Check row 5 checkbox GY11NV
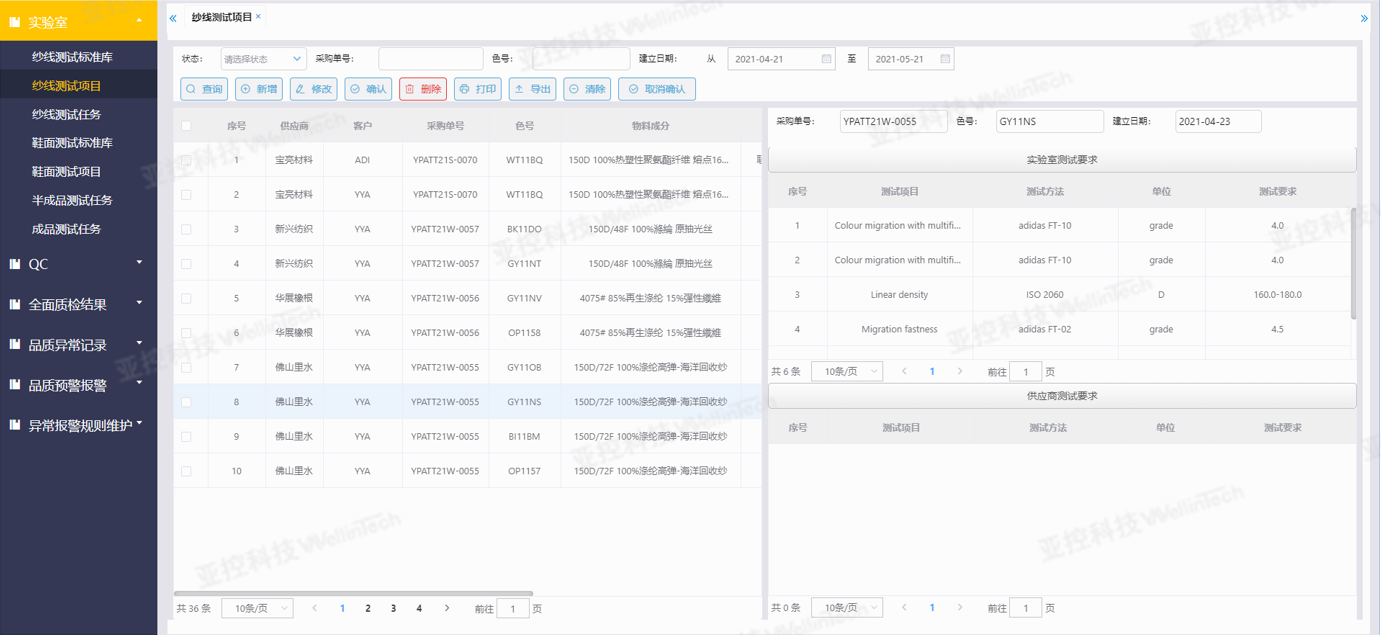Image resolution: width=1381 pixels, height=635 pixels. (x=186, y=298)
